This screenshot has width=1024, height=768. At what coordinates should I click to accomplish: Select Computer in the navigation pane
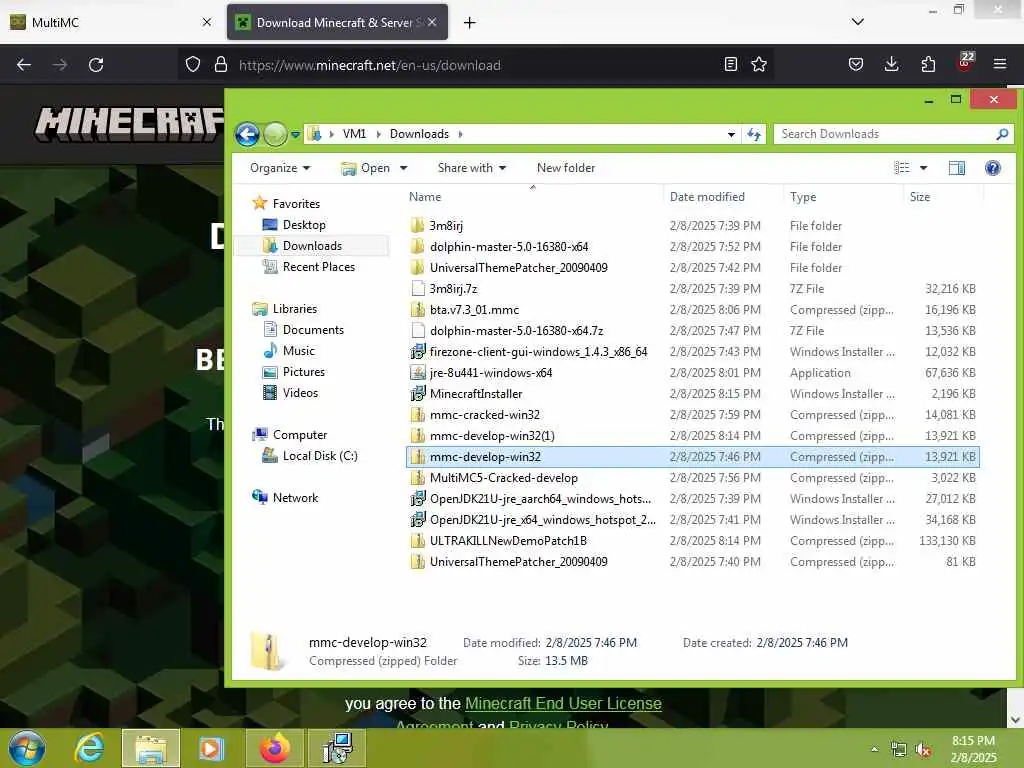pyautogui.click(x=300, y=435)
